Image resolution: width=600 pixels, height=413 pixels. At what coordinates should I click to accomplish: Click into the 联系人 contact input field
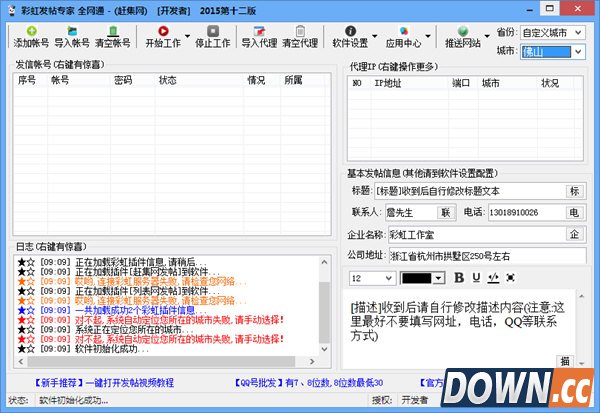[x=411, y=212]
